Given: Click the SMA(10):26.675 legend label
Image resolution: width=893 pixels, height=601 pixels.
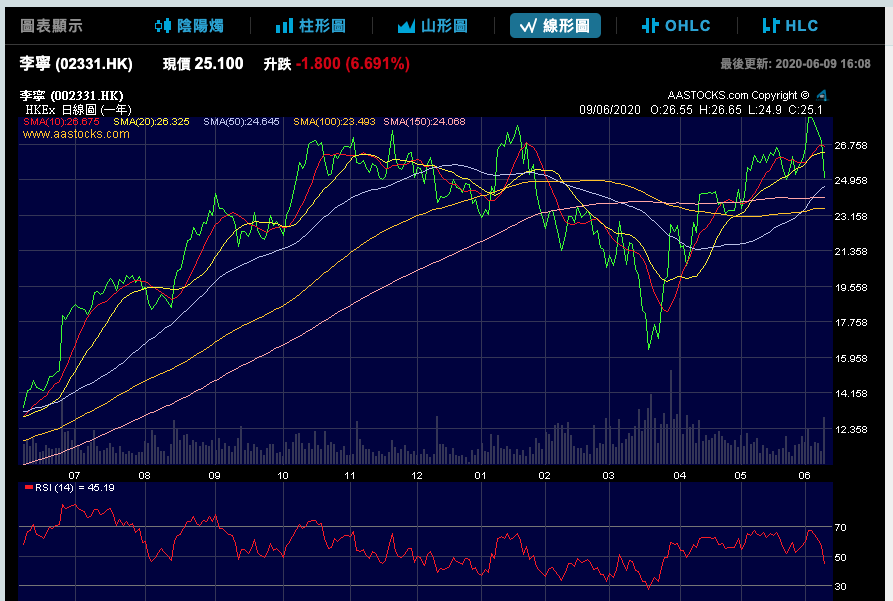Looking at the screenshot, I should pos(61,121).
